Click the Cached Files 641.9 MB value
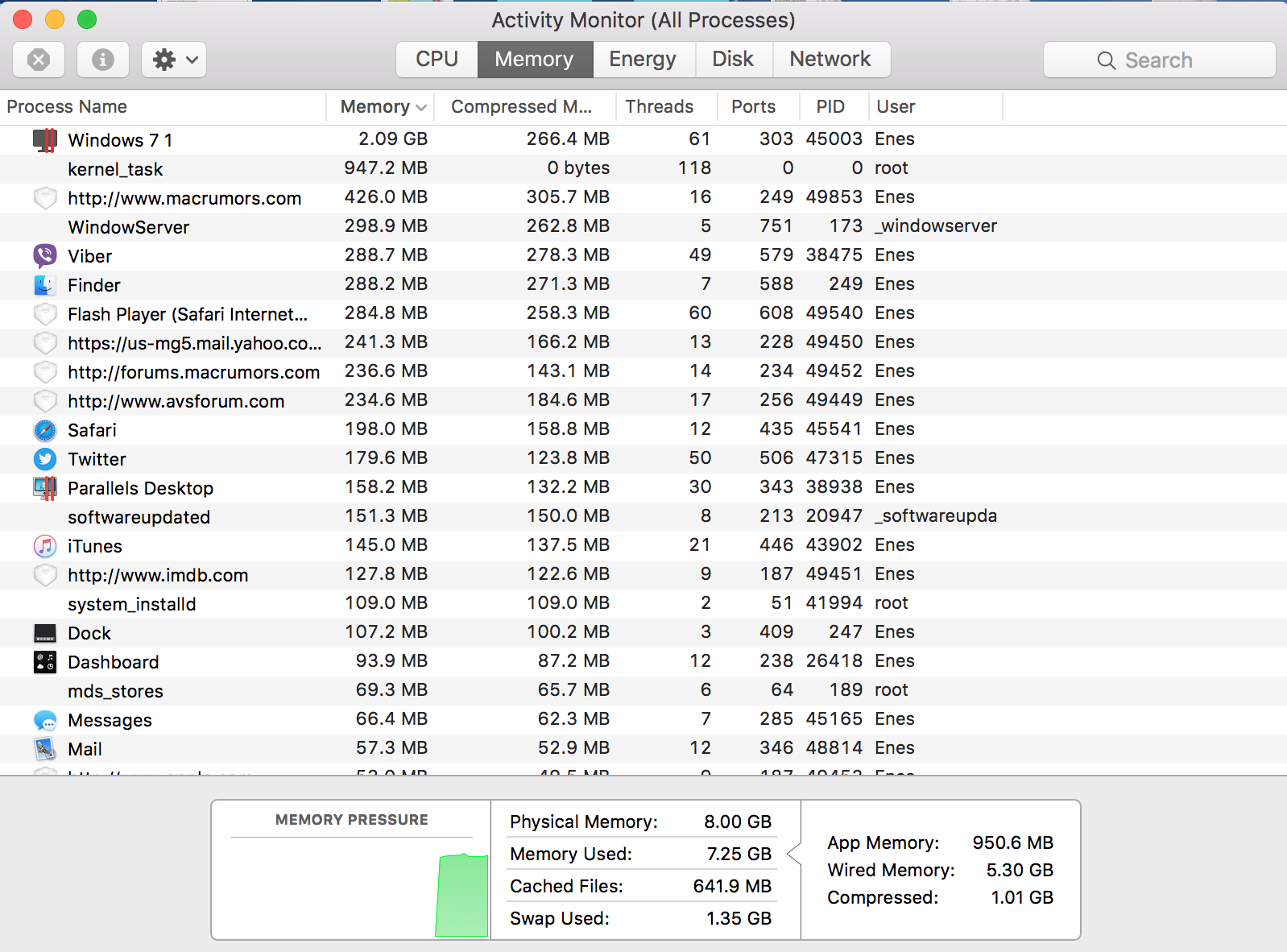Screen dimensions: 1287x952 (732, 886)
